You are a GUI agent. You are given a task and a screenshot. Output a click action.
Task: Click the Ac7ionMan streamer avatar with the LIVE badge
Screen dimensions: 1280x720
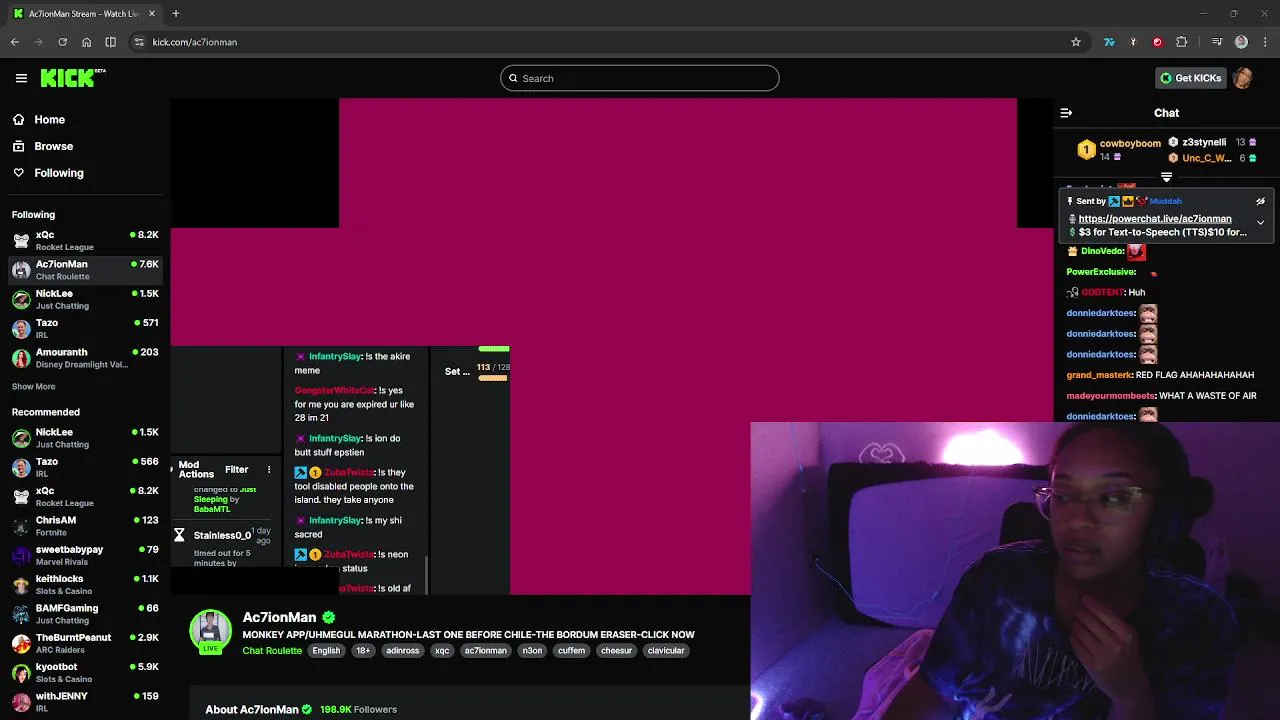pyautogui.click(x=210, y=632)
